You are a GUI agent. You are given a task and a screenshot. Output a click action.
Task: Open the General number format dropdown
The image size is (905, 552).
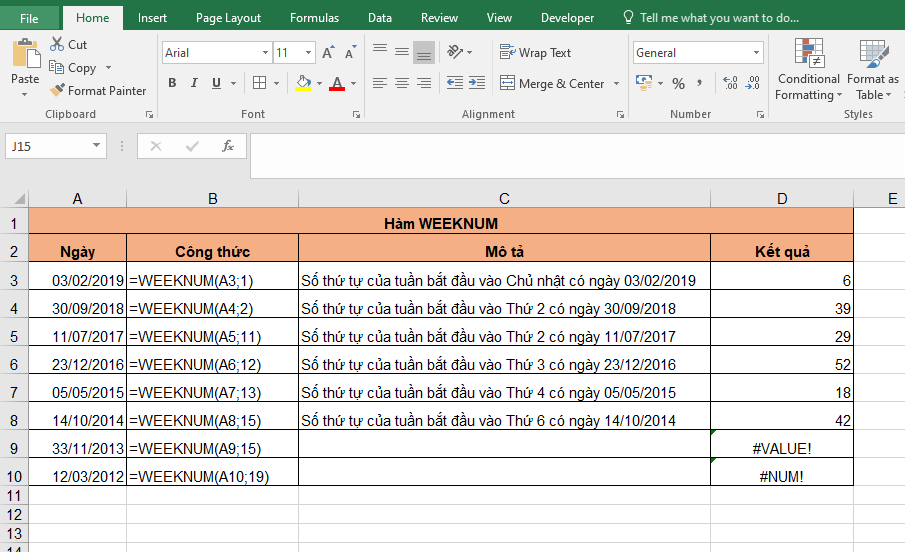tap(756, 53)
